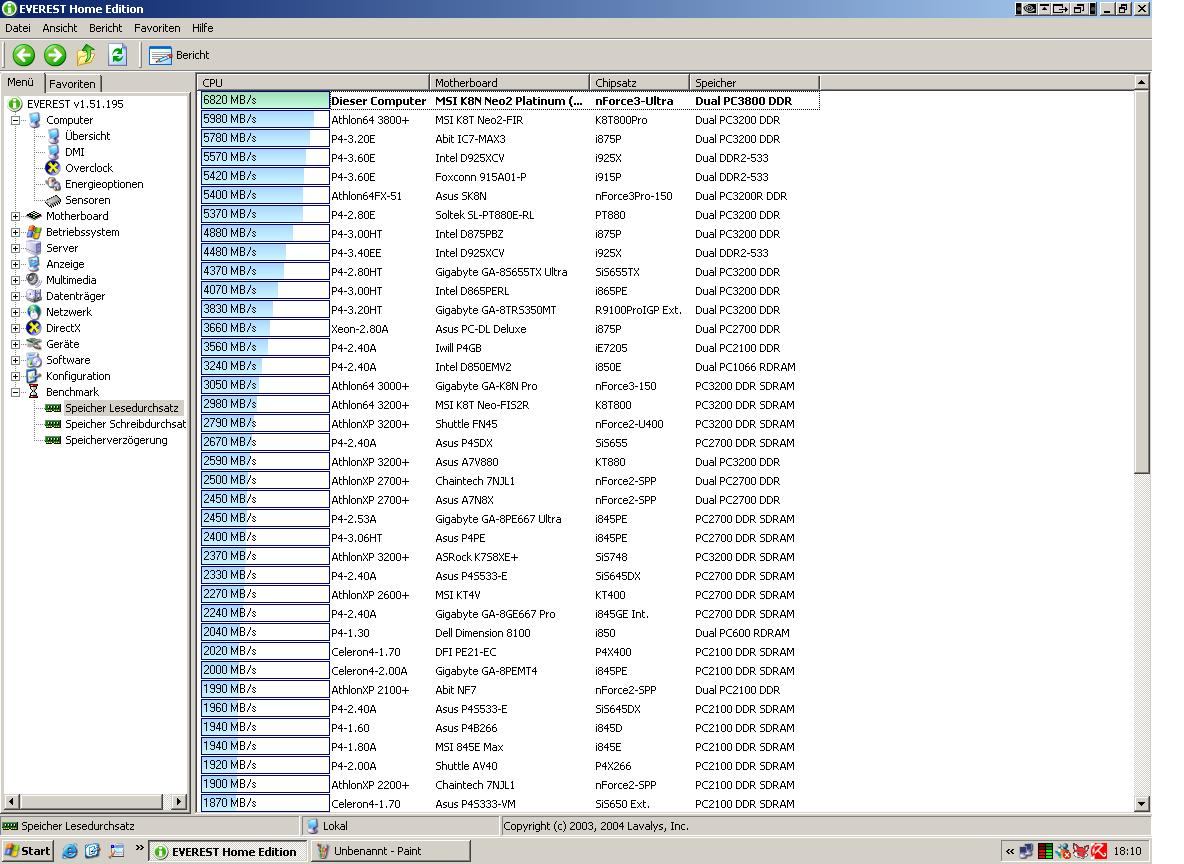Switch to Unbenannt - Paint taskbar window
This screenshot has height=864, width=1184.
point(390,851)
